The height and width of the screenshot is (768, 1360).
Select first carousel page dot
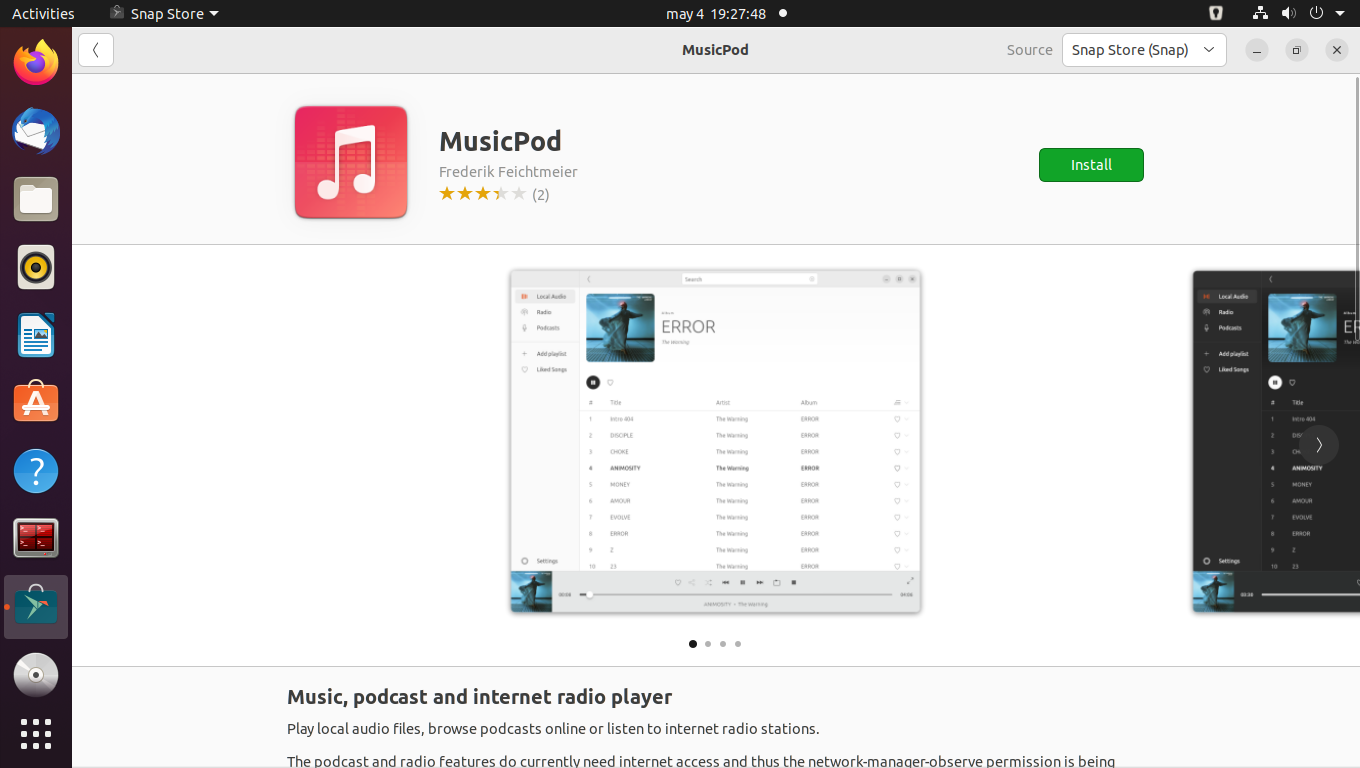pyautogui.click(x=693, y=644)
